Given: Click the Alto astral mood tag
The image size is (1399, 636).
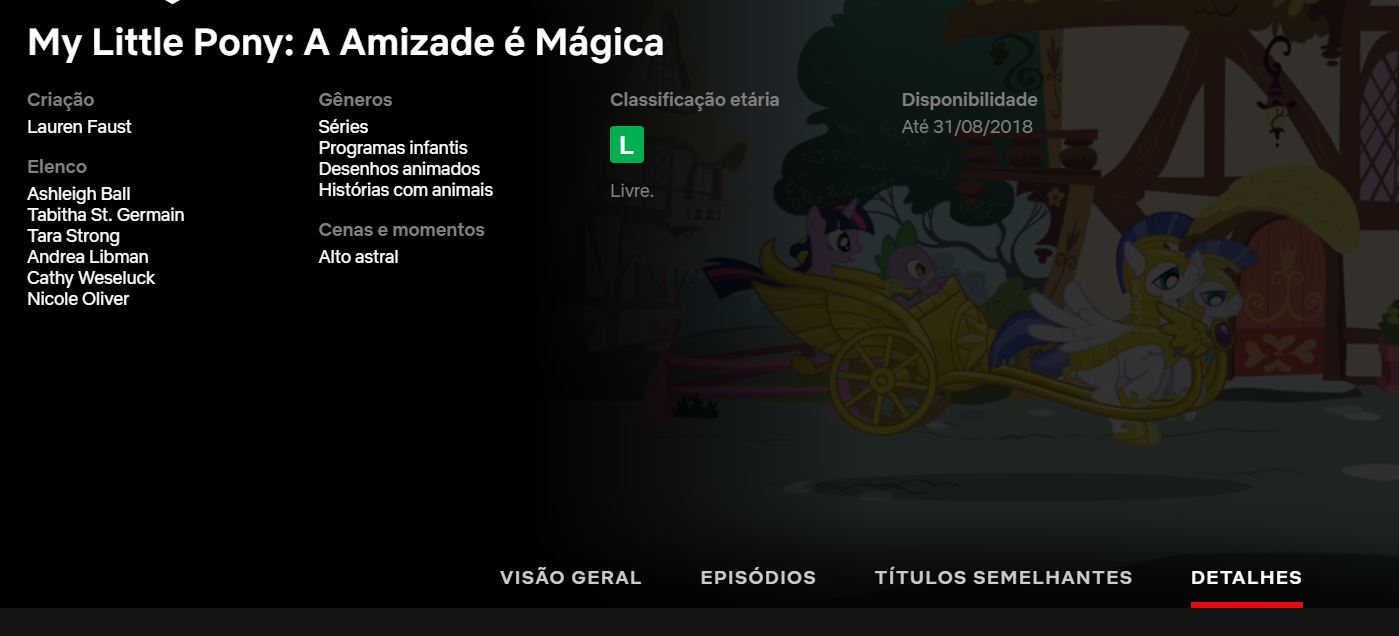Looking at the screenshot, I should click(358, 257).
